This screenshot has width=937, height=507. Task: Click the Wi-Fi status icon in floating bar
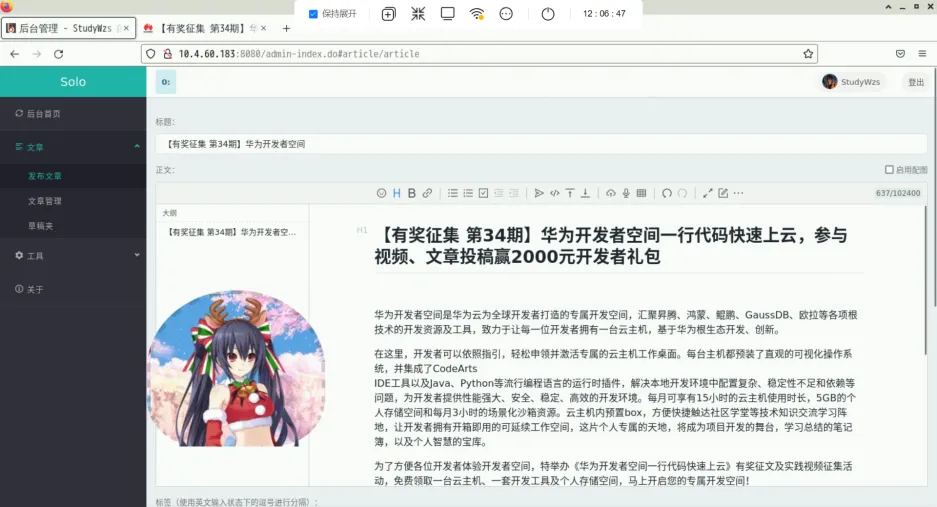point(476,14)
